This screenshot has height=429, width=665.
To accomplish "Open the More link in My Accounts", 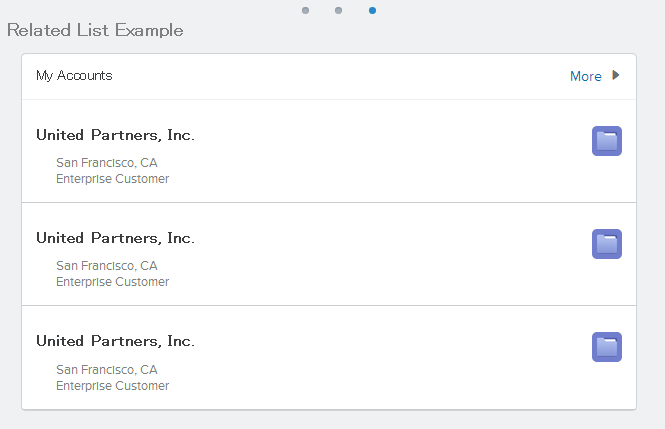I will point(586,76).
